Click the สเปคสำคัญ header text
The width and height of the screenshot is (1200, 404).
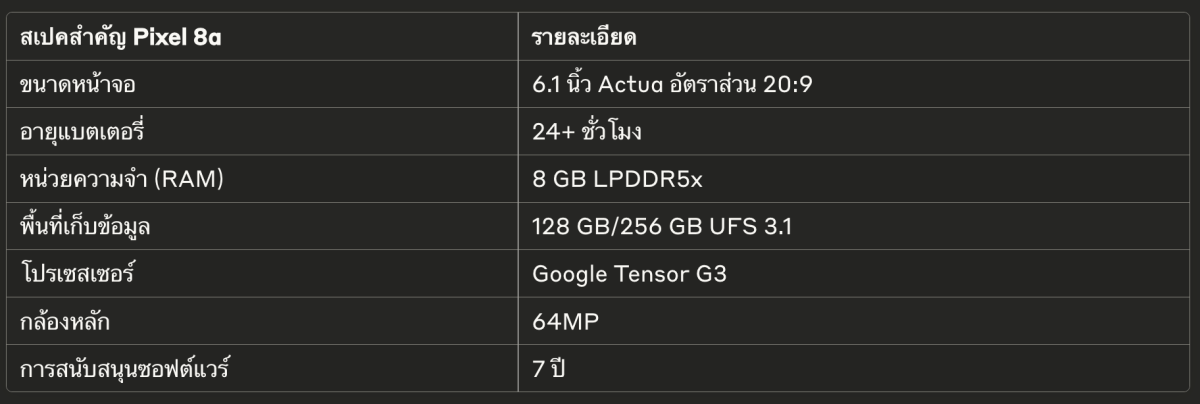click(x=74, y=38)
